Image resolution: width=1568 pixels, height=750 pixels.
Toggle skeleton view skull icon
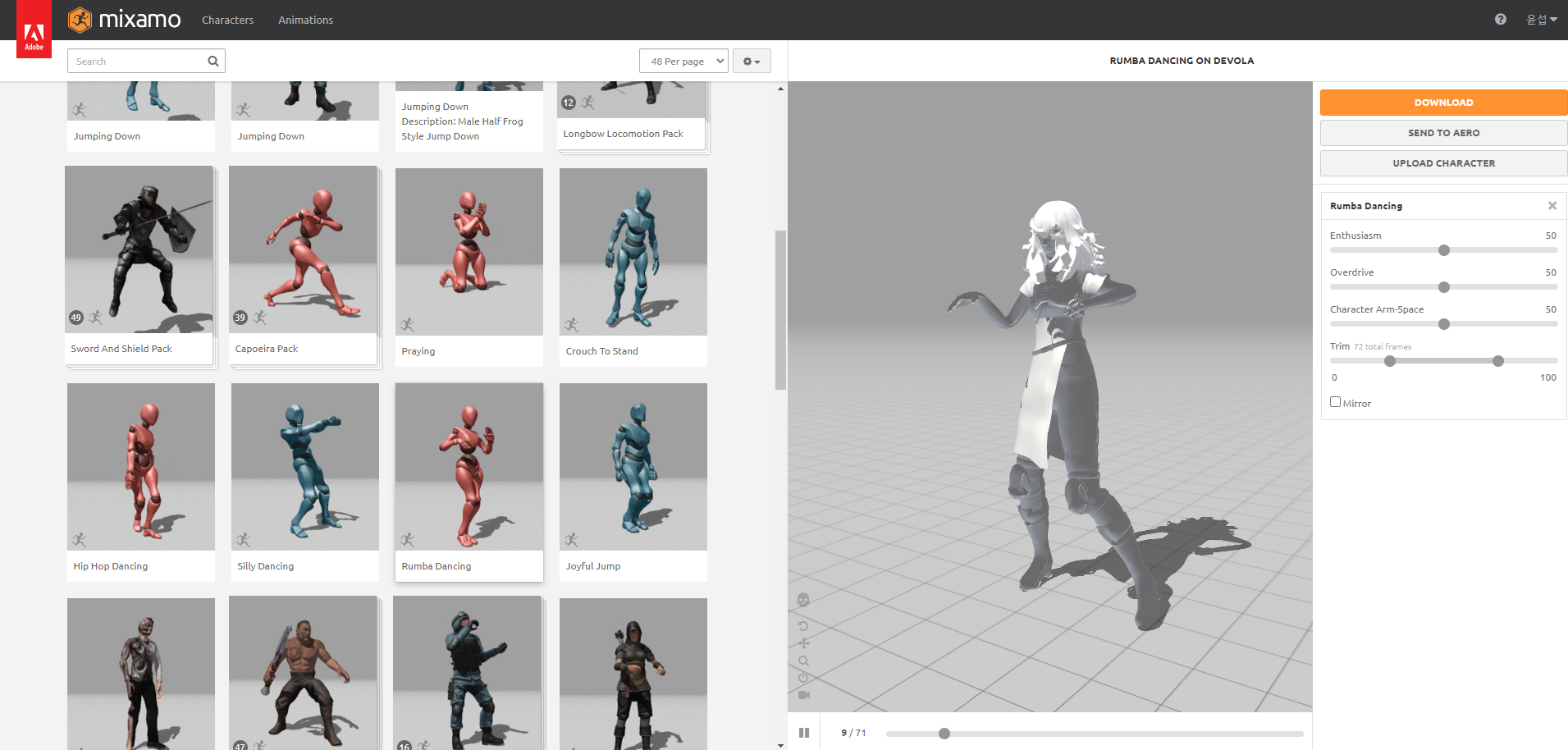(803, 600)
